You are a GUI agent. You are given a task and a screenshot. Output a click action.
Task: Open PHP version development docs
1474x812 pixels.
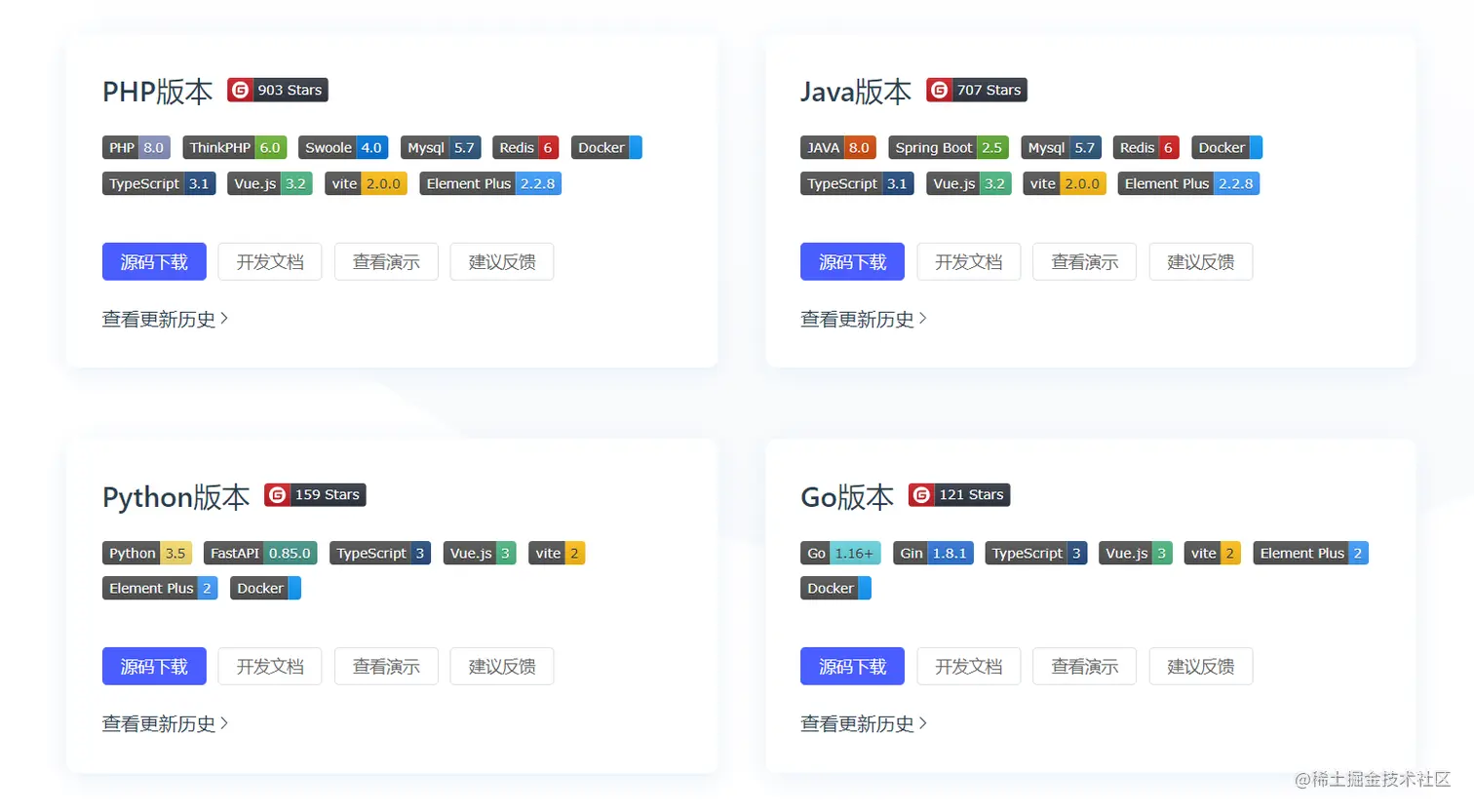[270, 261]
